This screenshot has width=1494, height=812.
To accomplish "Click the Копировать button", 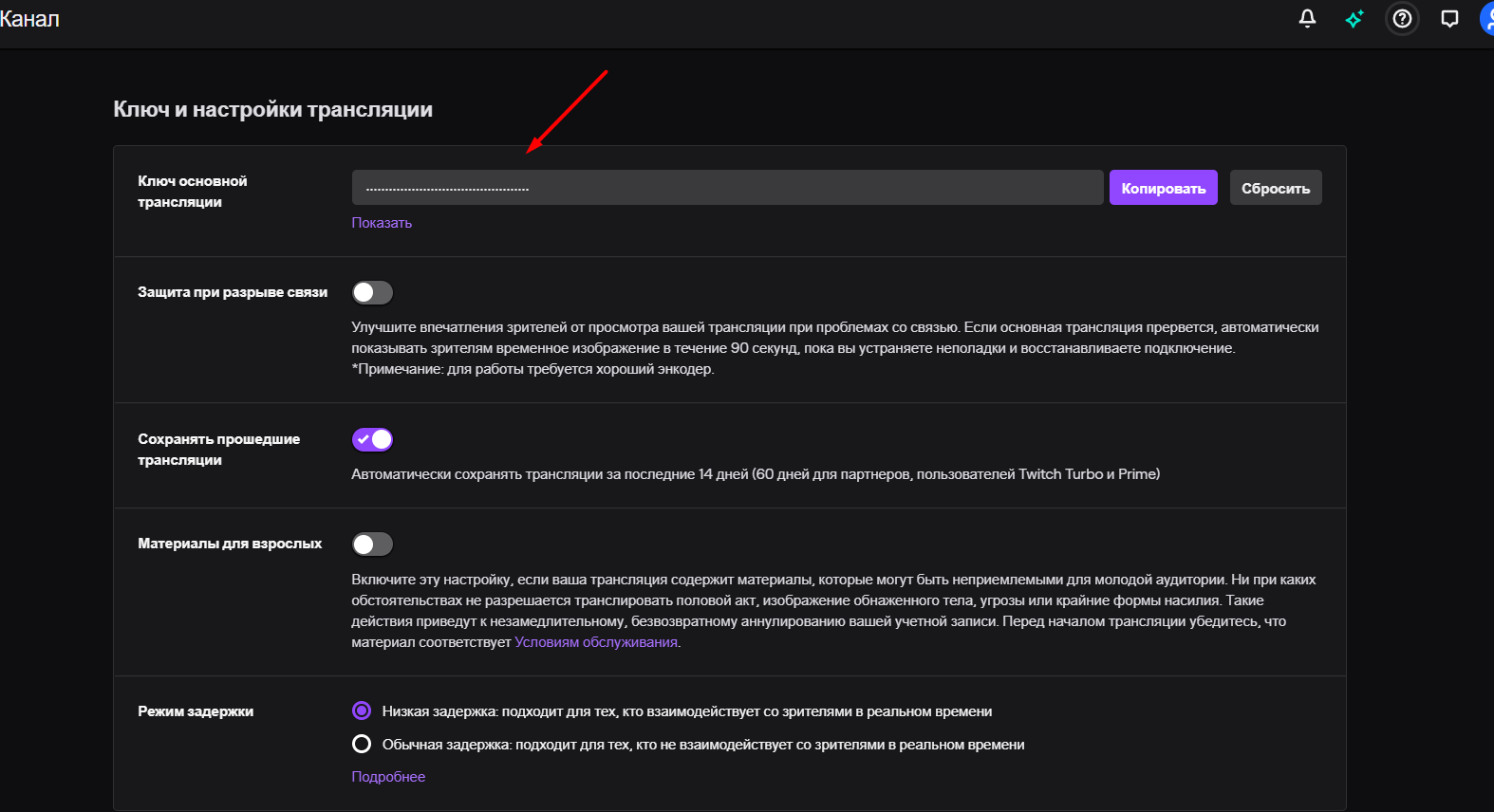I will (x=1164, y=188).
